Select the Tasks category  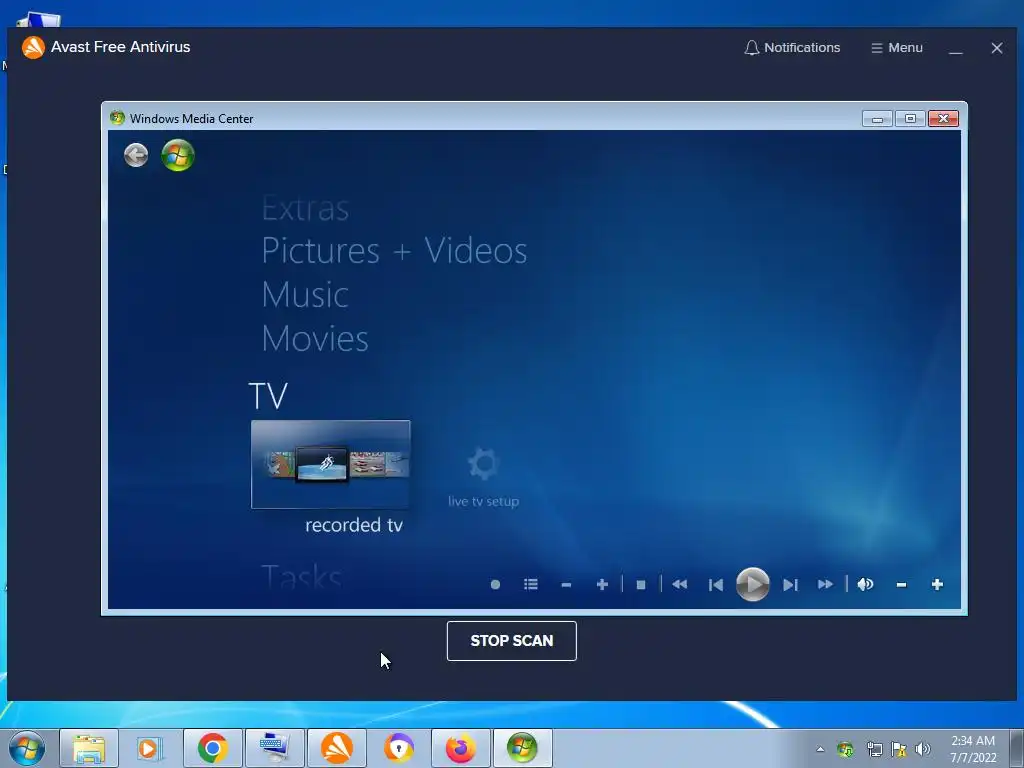(x=301, y=576)
